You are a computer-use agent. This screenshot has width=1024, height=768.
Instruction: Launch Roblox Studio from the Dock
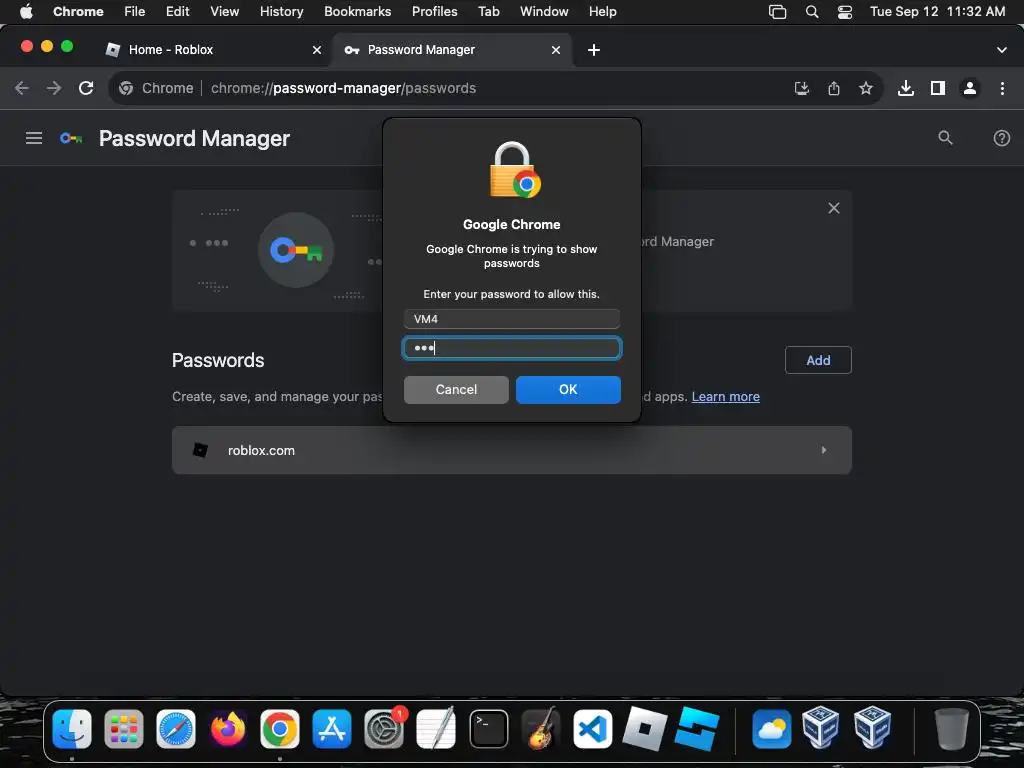point(697,728)
